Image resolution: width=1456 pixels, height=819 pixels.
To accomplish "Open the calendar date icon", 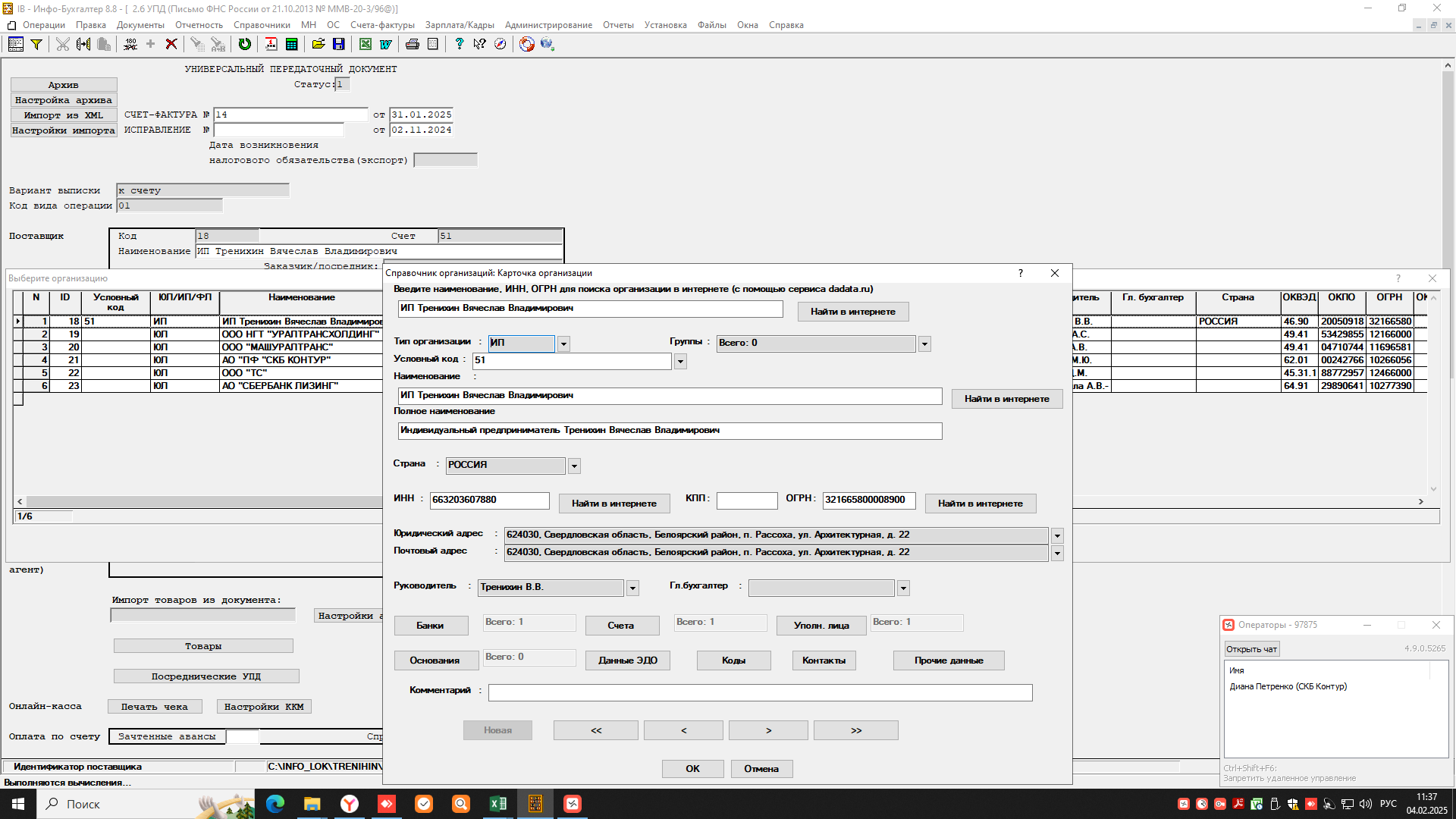I will pos(271,44).
